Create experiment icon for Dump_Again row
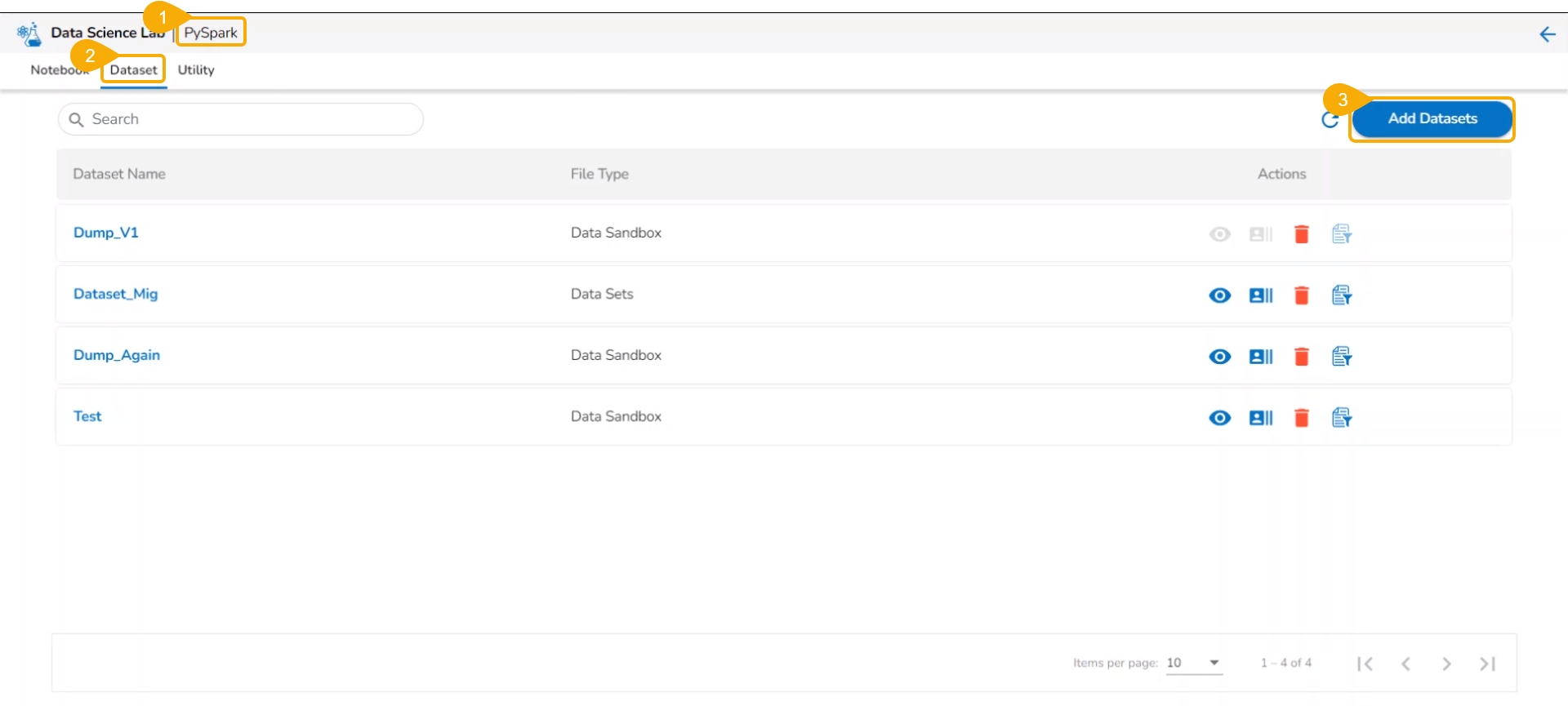 pyautogui.click(x=1342, y=357)
